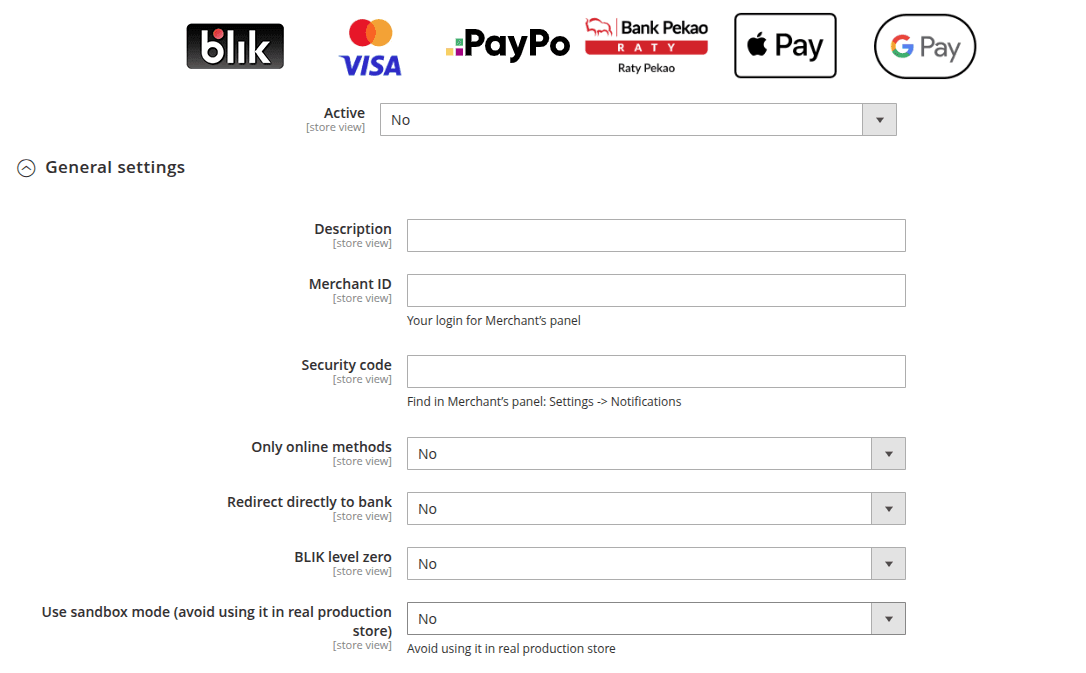The image size is (1086, 673).
Task: Click the BLIK level zero arrow button
Action: click(x=888, y=564)
